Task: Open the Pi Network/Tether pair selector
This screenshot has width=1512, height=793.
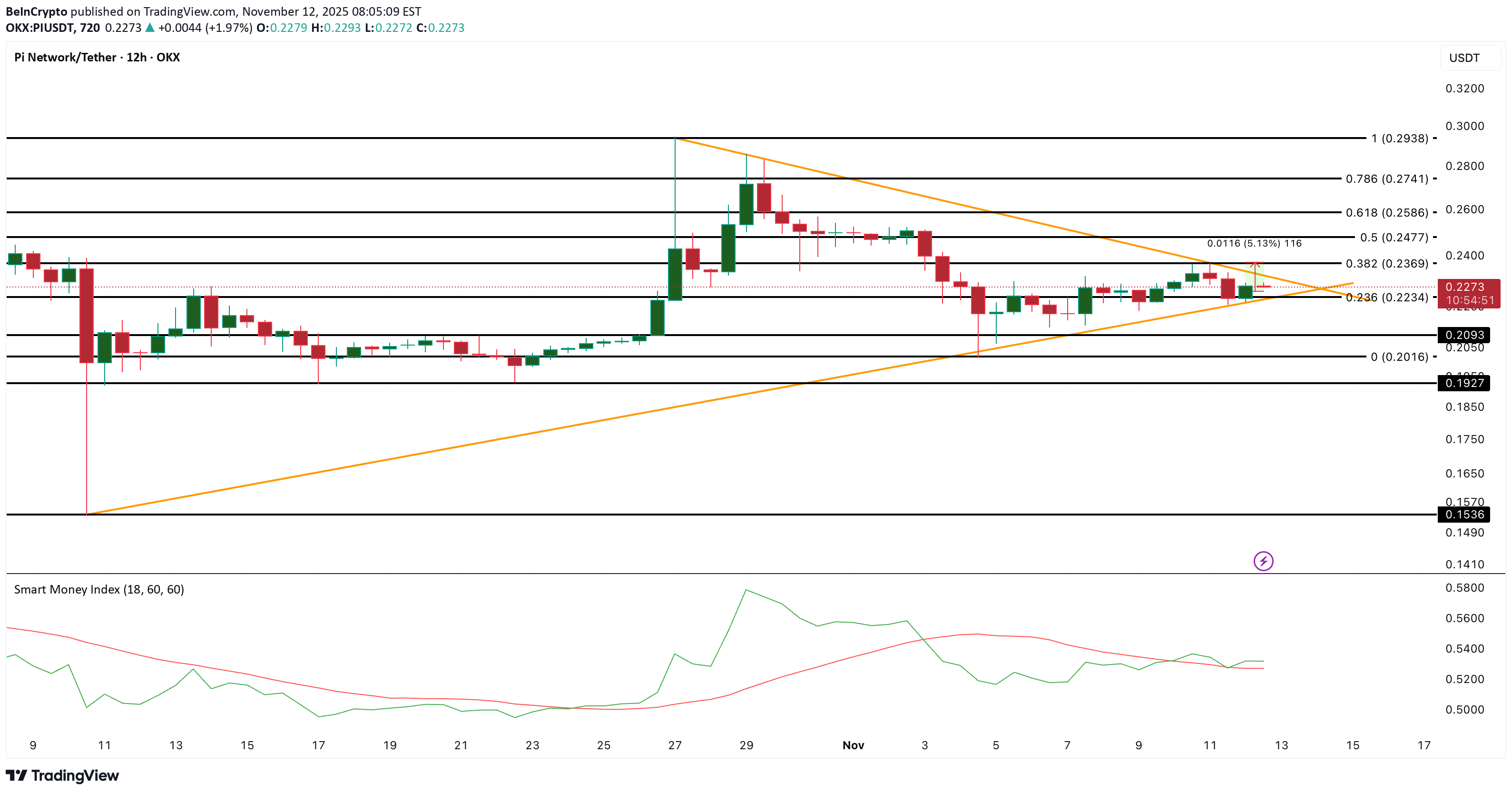Action: [65, 57]
